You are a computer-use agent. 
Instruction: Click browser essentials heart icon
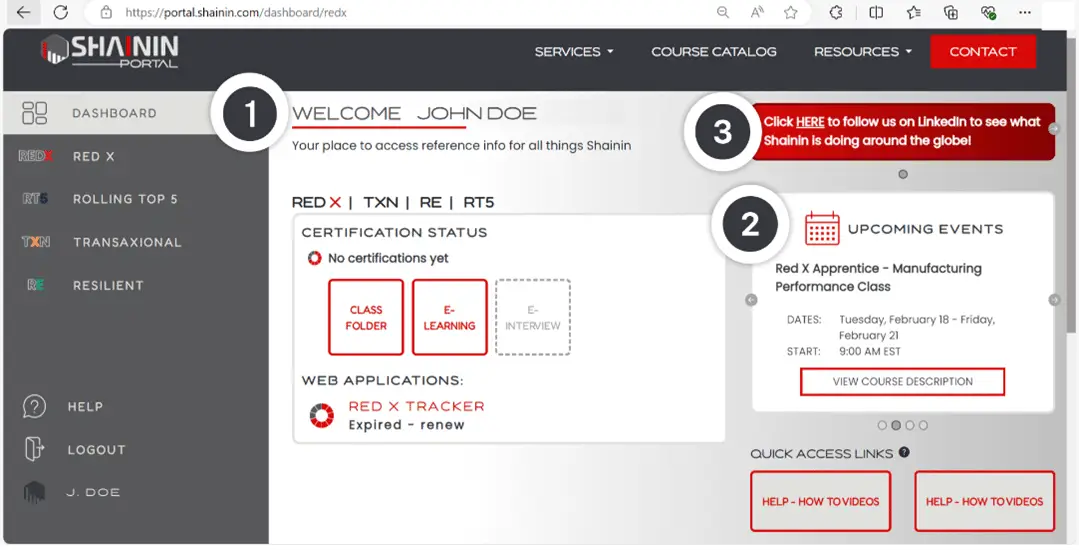coord(988,12)
